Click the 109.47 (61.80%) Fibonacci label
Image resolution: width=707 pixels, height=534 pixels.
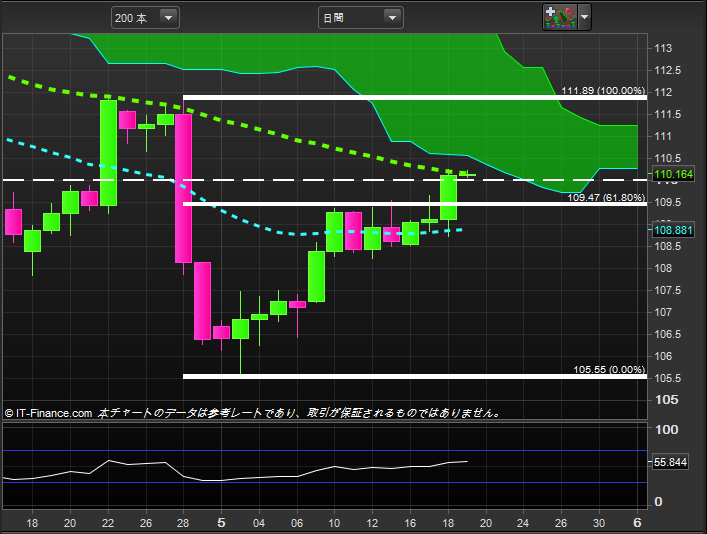[x=606, y=197]
